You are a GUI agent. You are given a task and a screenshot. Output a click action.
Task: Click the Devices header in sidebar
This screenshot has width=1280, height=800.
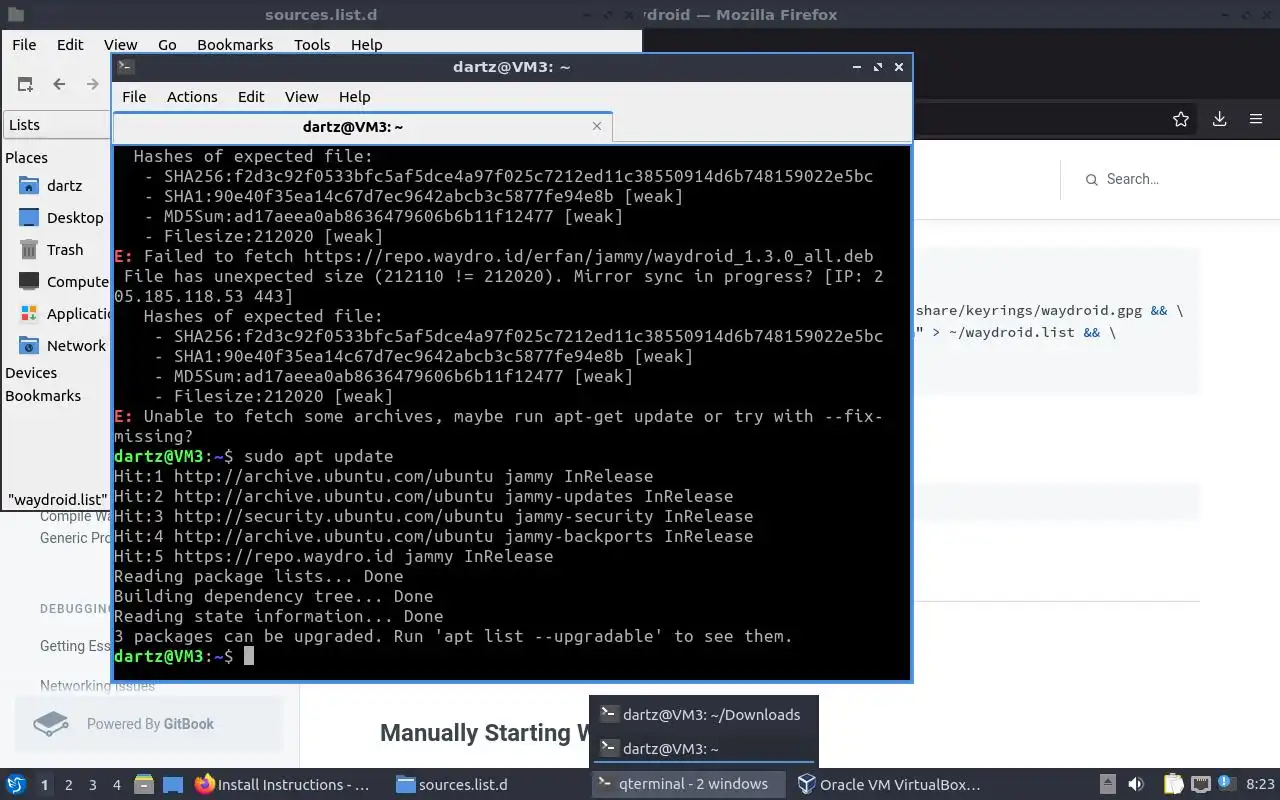(x=31, y=373)
